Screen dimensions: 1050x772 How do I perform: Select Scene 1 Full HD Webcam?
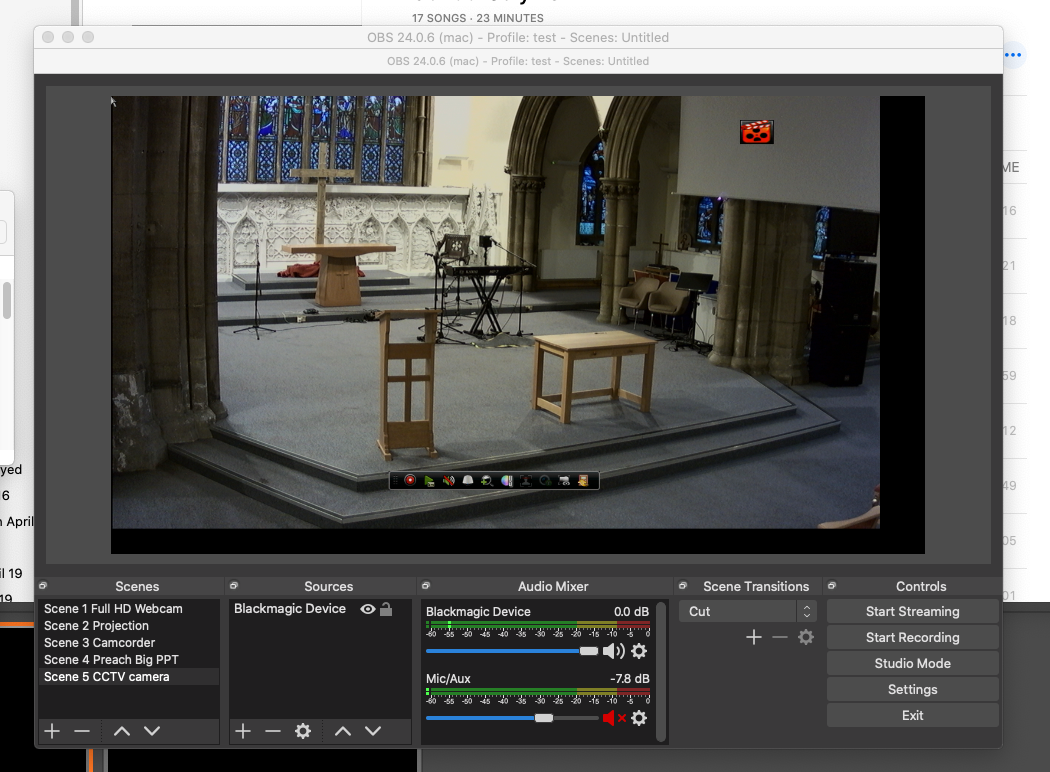point(113,609)
